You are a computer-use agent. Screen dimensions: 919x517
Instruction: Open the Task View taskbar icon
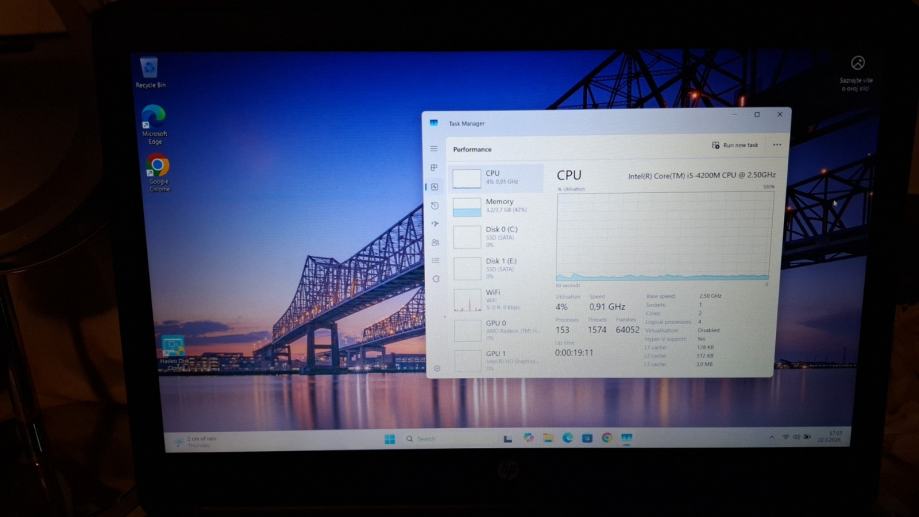pos(508,438)
